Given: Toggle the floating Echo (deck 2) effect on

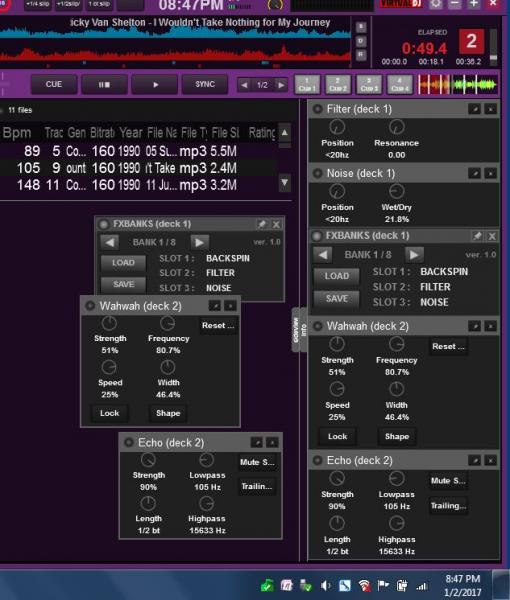Looking at the screenshot, I should 129,443.
